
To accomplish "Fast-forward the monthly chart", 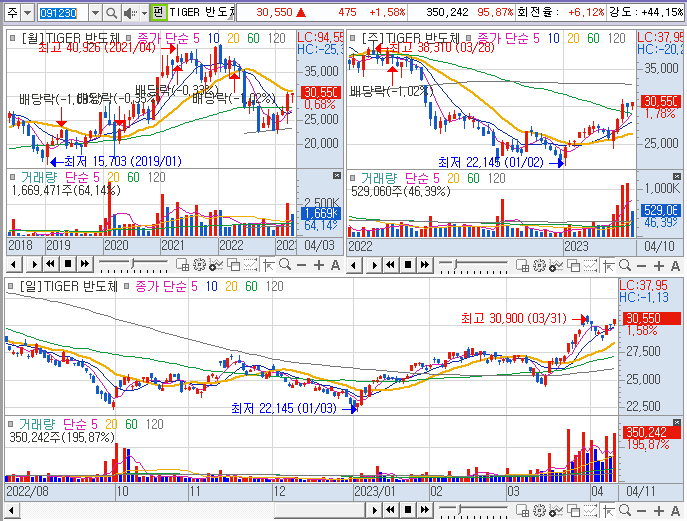I will coord(85,264).
